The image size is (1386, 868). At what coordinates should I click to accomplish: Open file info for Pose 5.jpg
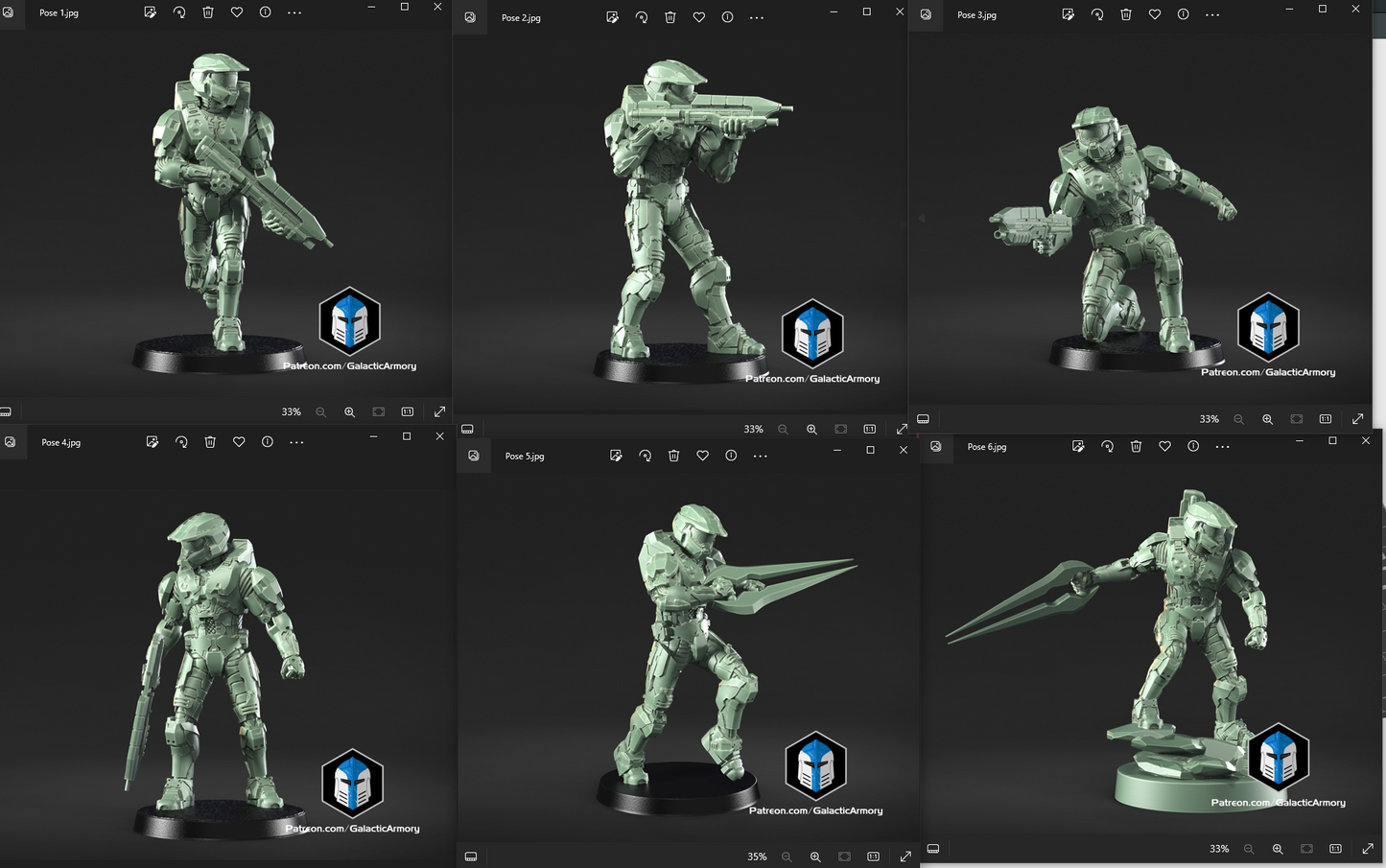tap(731, 456)
